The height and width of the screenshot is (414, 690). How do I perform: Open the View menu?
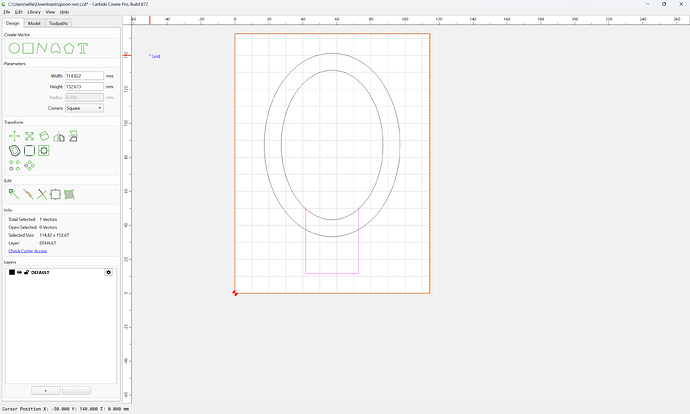coord(51,12)
